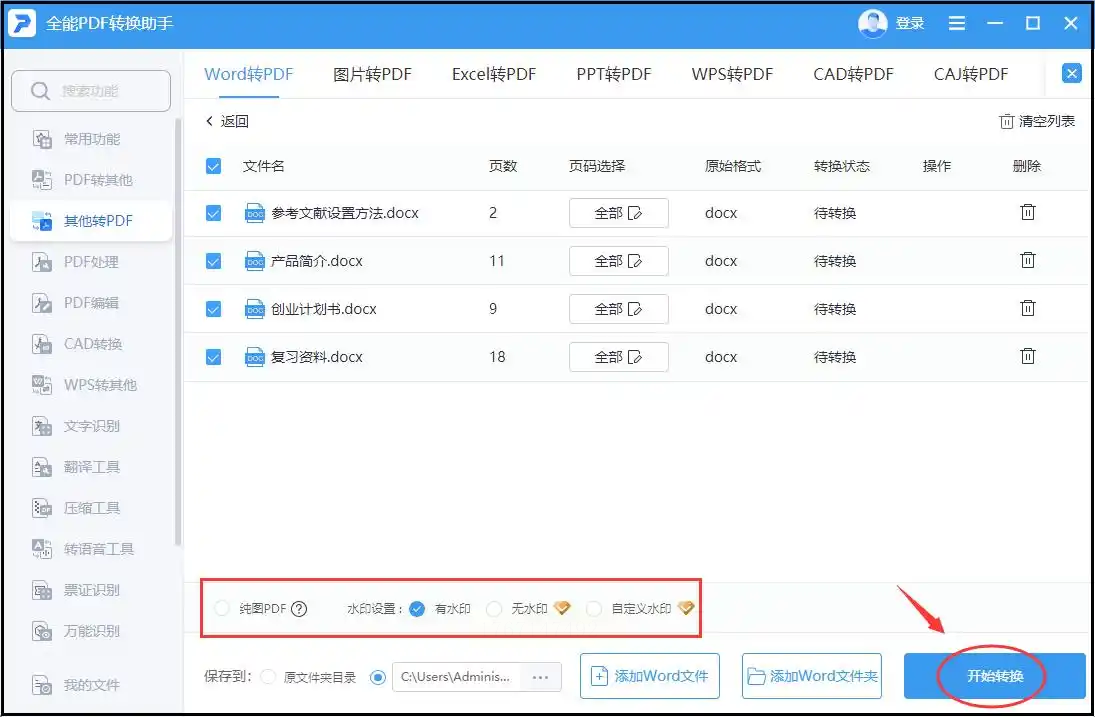This screenshot has height=717, width=1095.
Task: Click file name 创业计划书.docx
Action: 324,309
